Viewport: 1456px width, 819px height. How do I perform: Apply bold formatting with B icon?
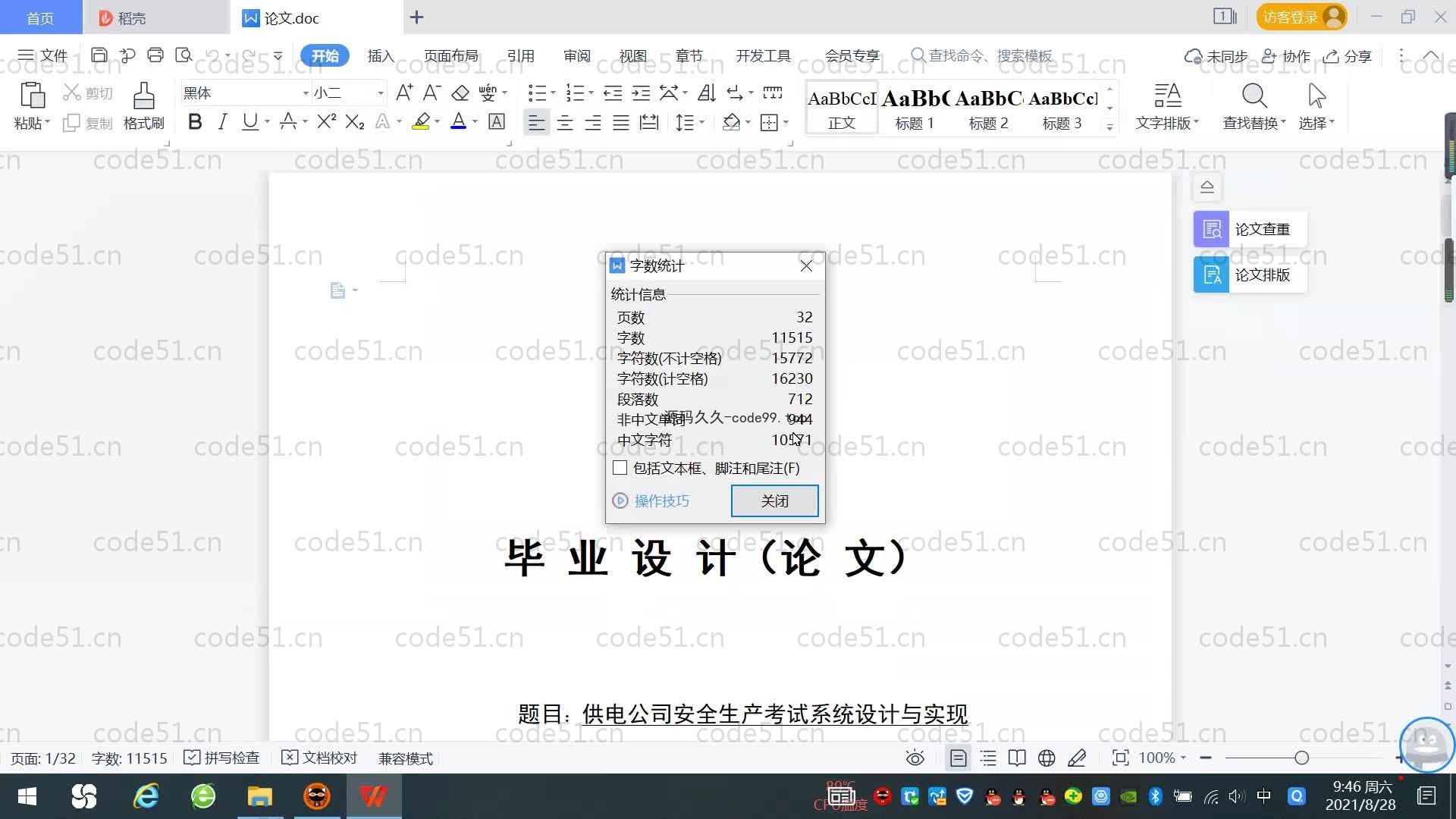(x=195, y=122)
